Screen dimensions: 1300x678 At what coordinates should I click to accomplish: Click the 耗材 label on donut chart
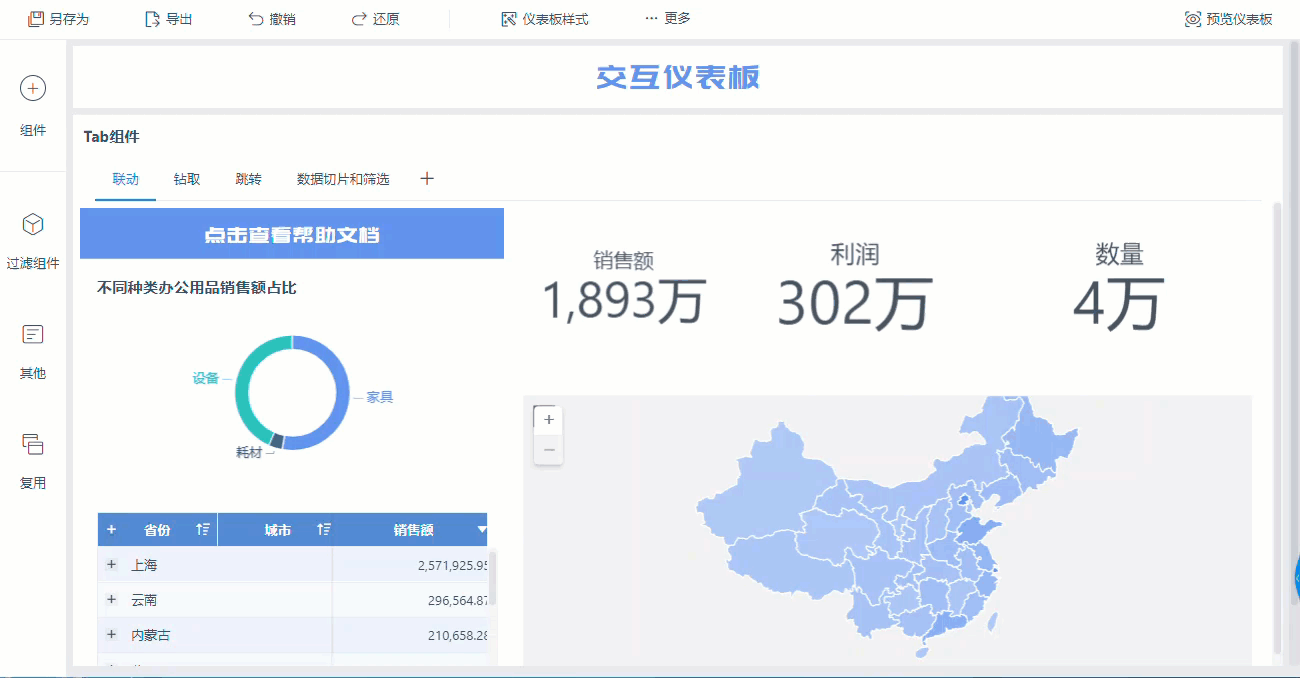(249, 452)
